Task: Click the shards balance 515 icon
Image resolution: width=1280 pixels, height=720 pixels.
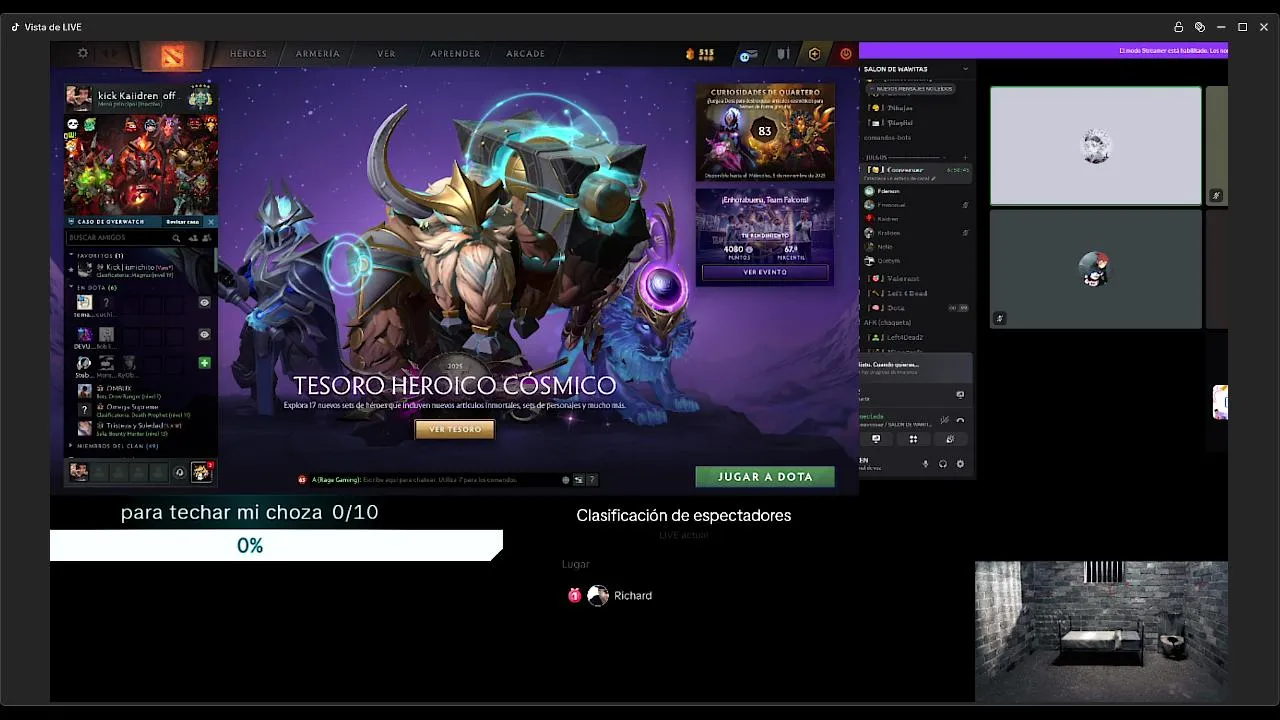Action: pyautogui.click(x=699, y=54)
